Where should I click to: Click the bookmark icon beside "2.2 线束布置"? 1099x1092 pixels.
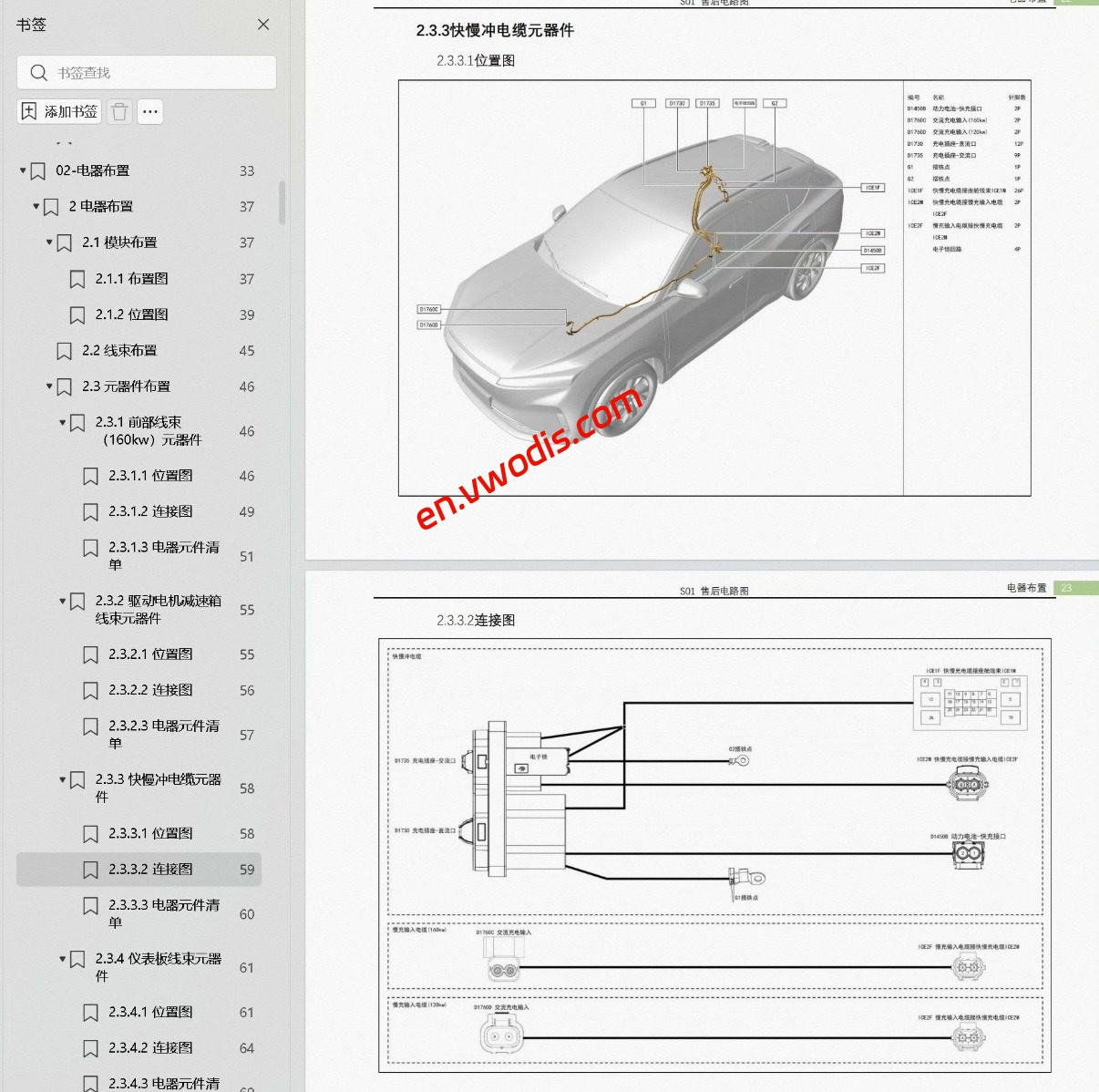64,350
